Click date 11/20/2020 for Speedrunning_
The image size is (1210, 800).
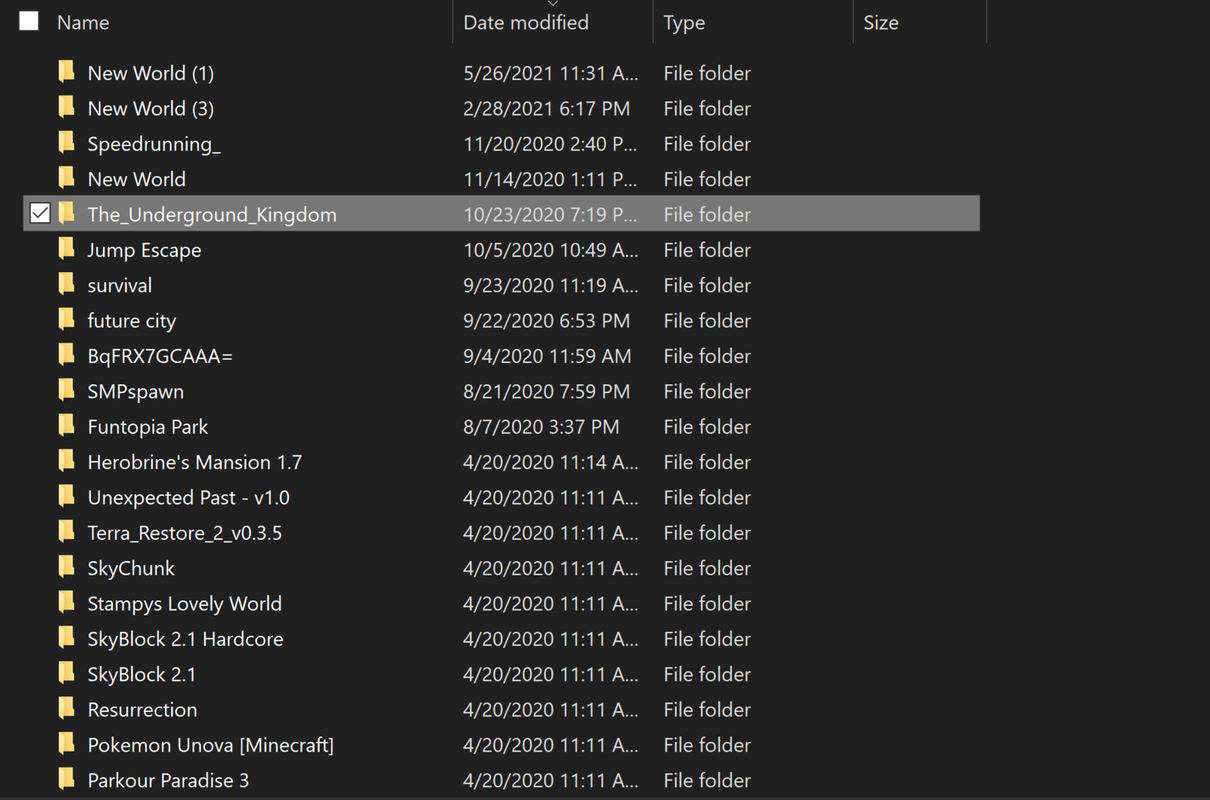(x=551, y=144)
